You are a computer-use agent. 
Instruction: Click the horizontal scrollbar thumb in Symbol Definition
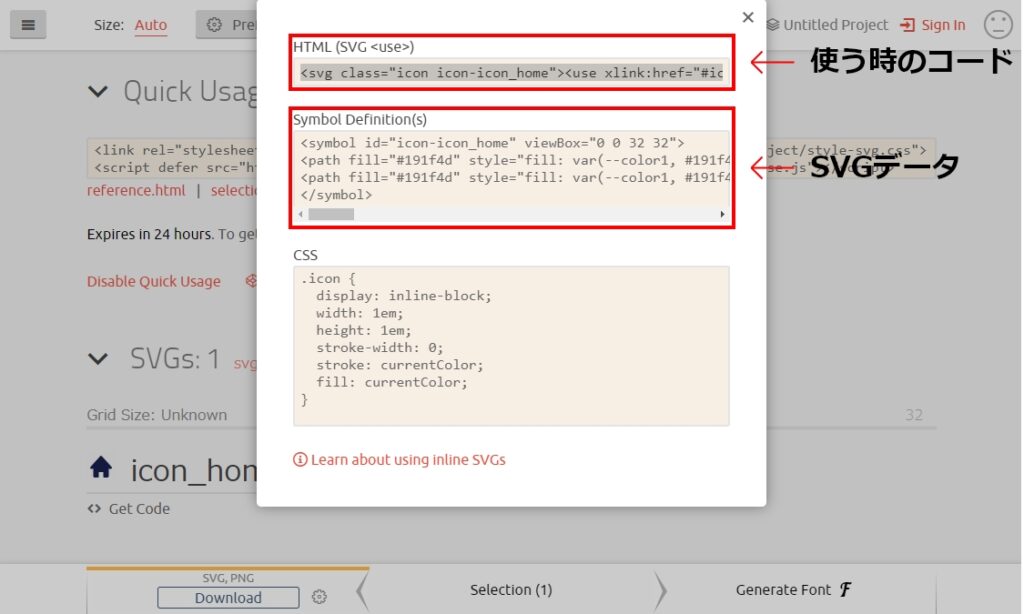coord(331,214)
